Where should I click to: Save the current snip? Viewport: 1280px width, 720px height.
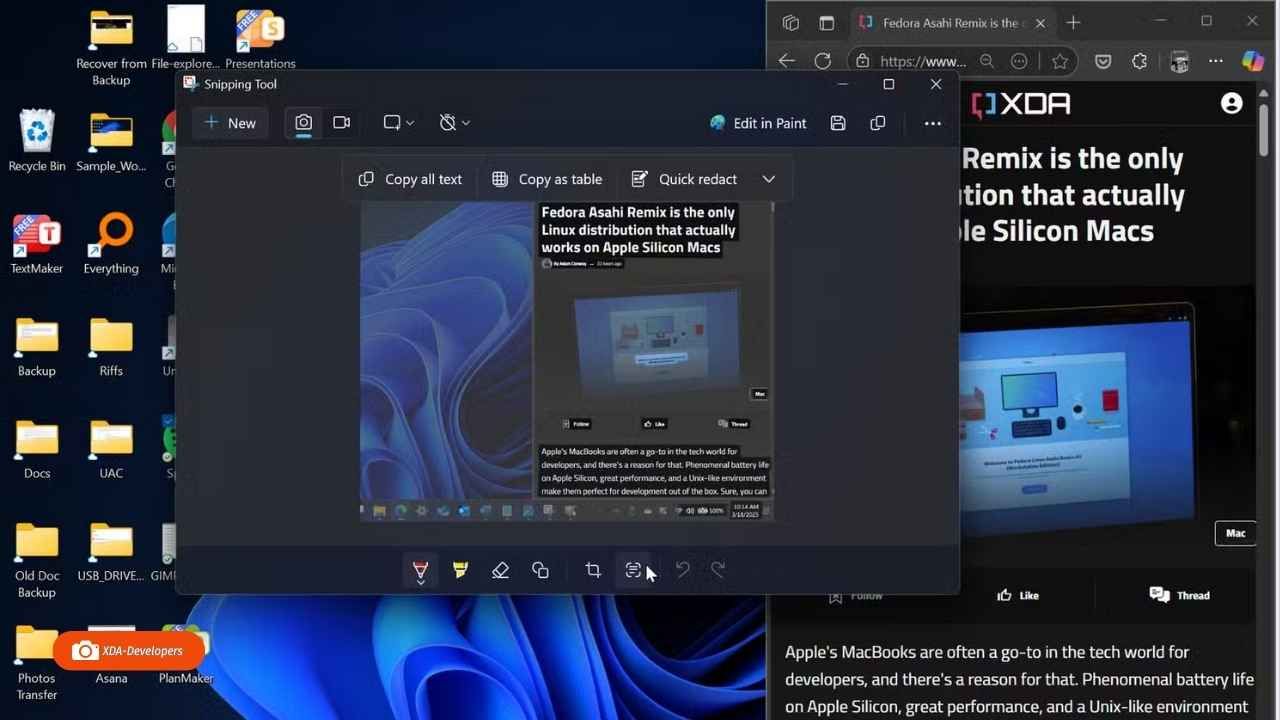[x=838, y=122]
